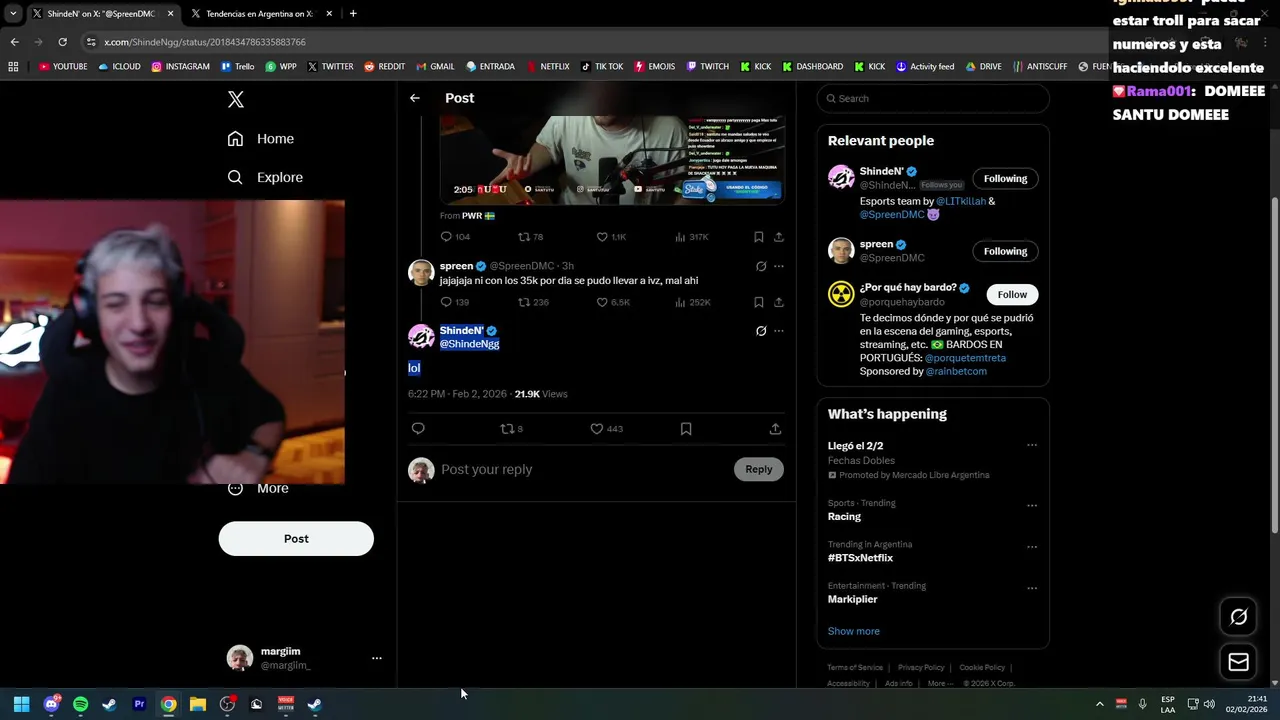Open the REDDIT bookmark
Viewport: 1280px width, 720px height.
[x=385, y=67]
